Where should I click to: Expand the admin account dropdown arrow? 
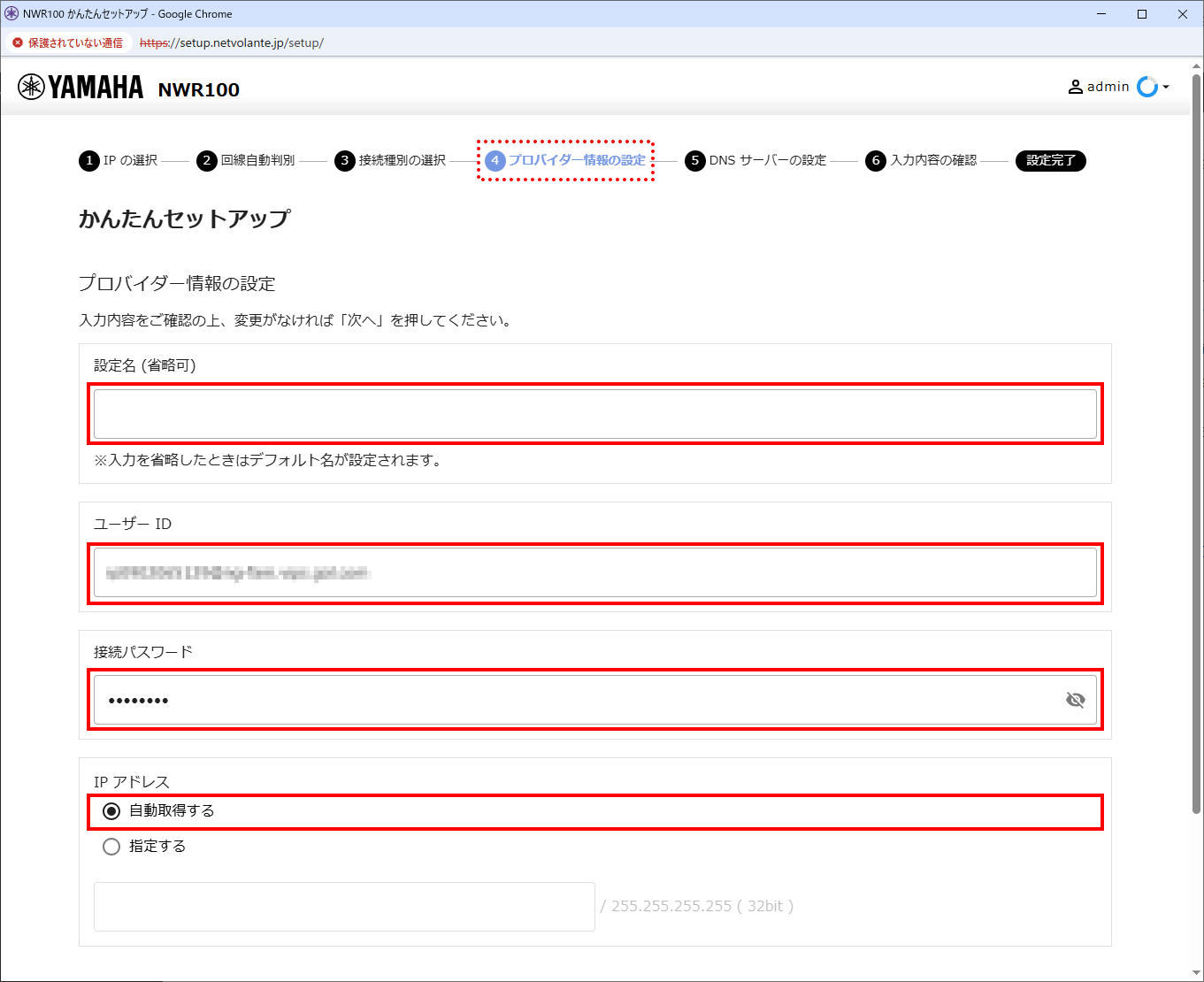1166,87
